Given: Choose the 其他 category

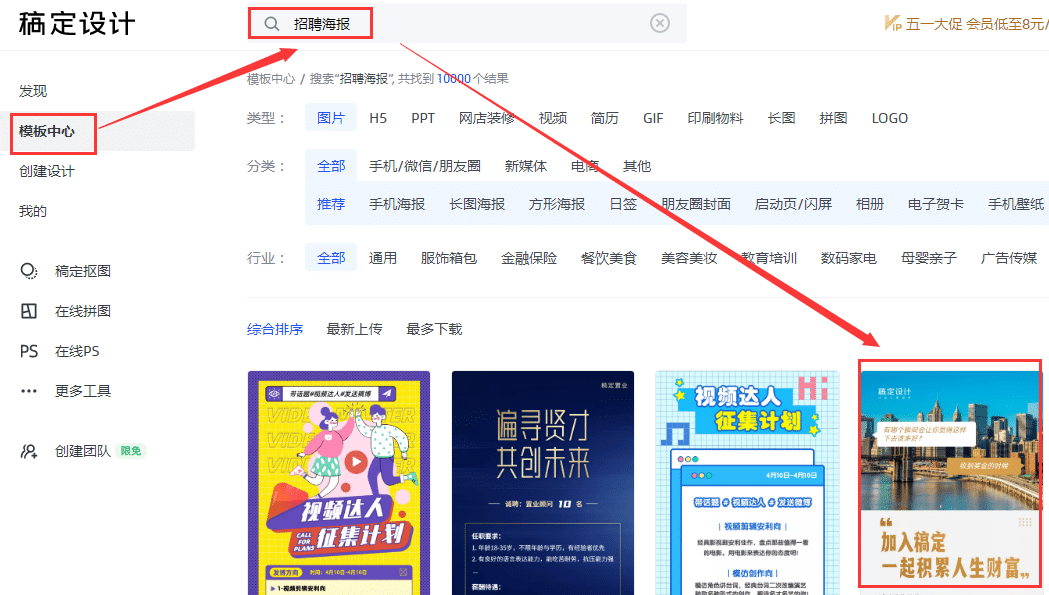Looking at the screenshot, I should pos(637,166).
